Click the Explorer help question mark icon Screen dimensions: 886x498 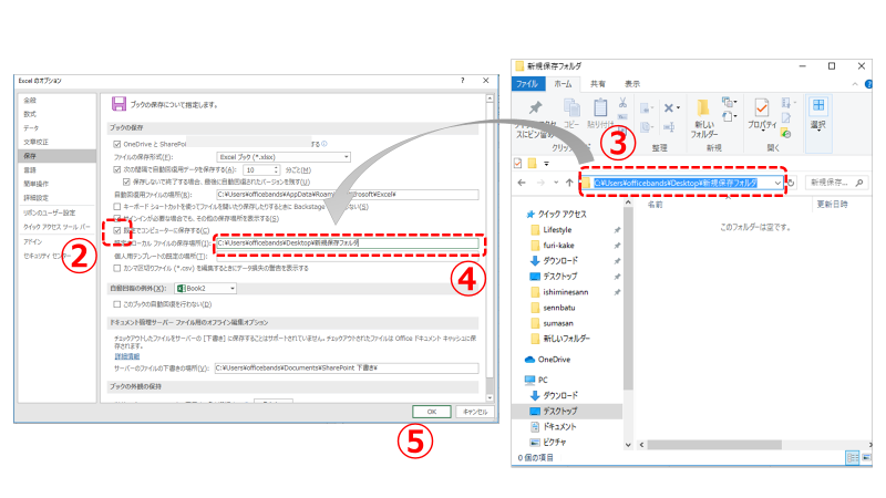[868, 84]
